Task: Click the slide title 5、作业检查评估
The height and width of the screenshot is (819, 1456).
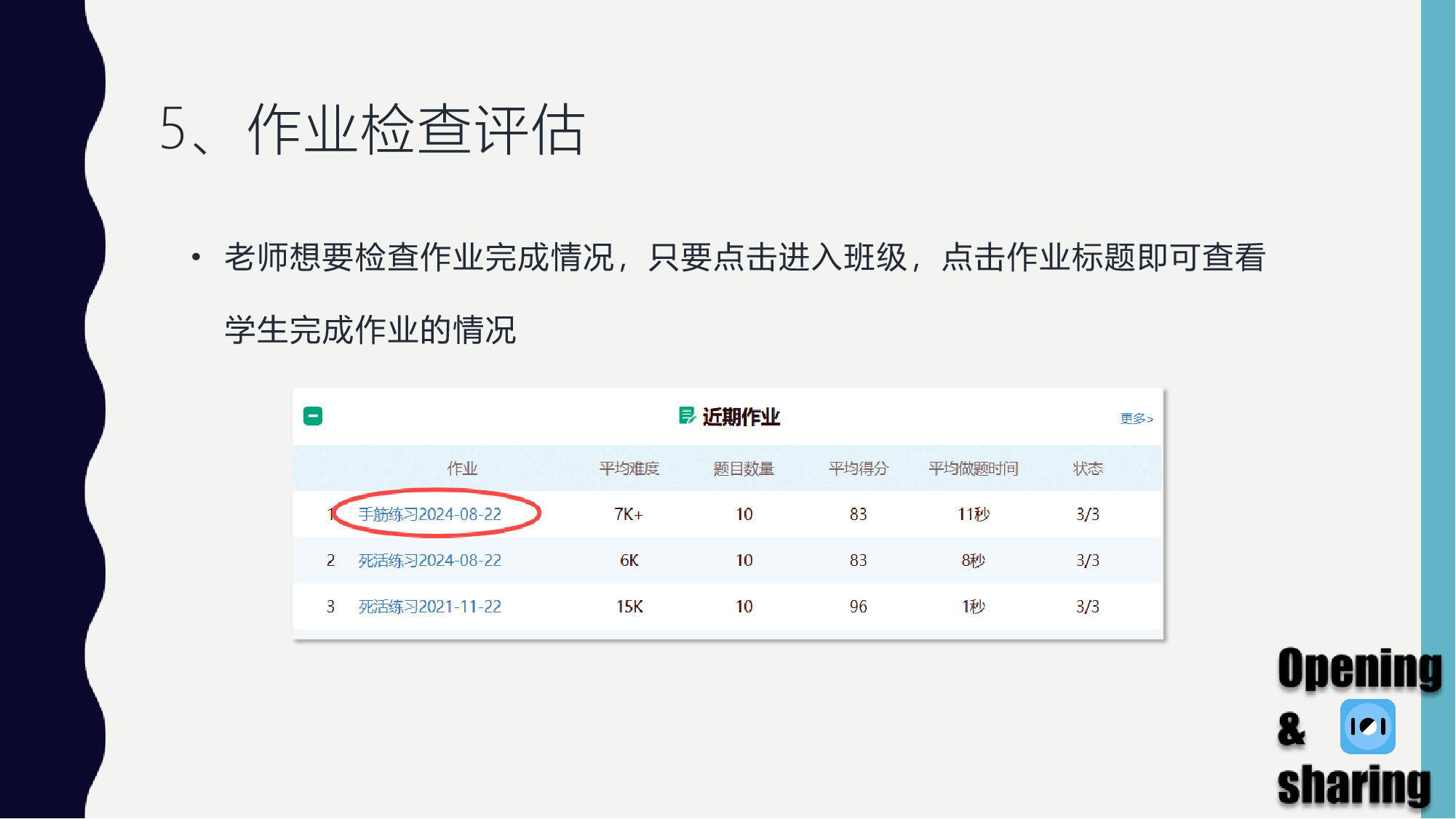Action: pyautogui.click(x=373, y=129)
